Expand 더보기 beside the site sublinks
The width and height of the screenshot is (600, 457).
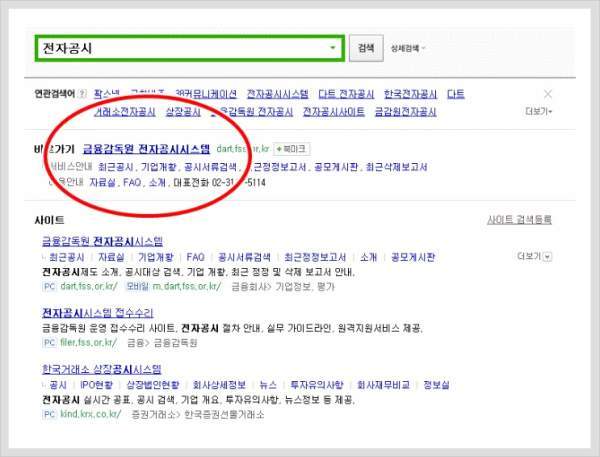[x=534, y=256]
